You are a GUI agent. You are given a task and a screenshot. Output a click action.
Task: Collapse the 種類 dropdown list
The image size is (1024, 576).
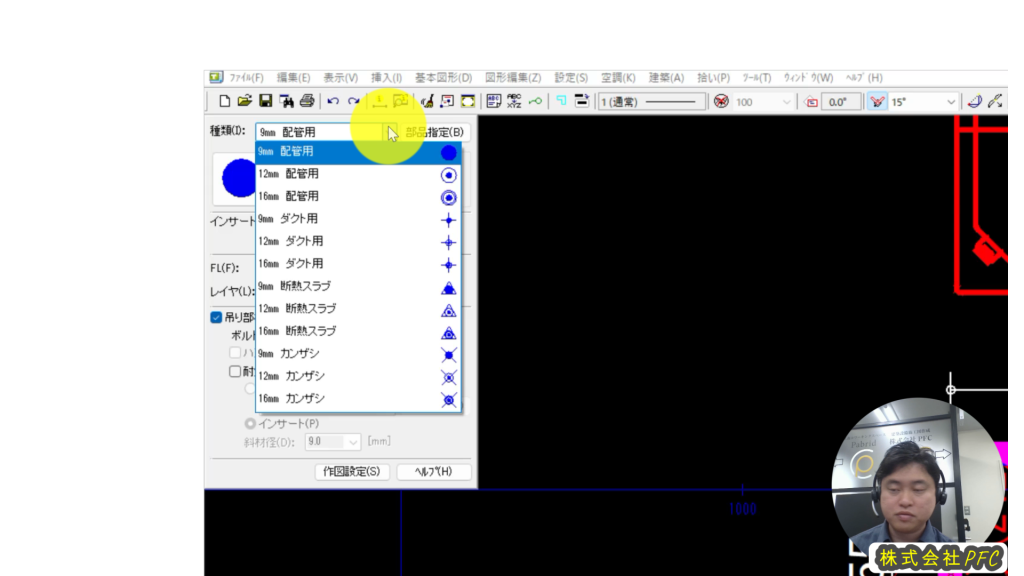click(391, 132)
